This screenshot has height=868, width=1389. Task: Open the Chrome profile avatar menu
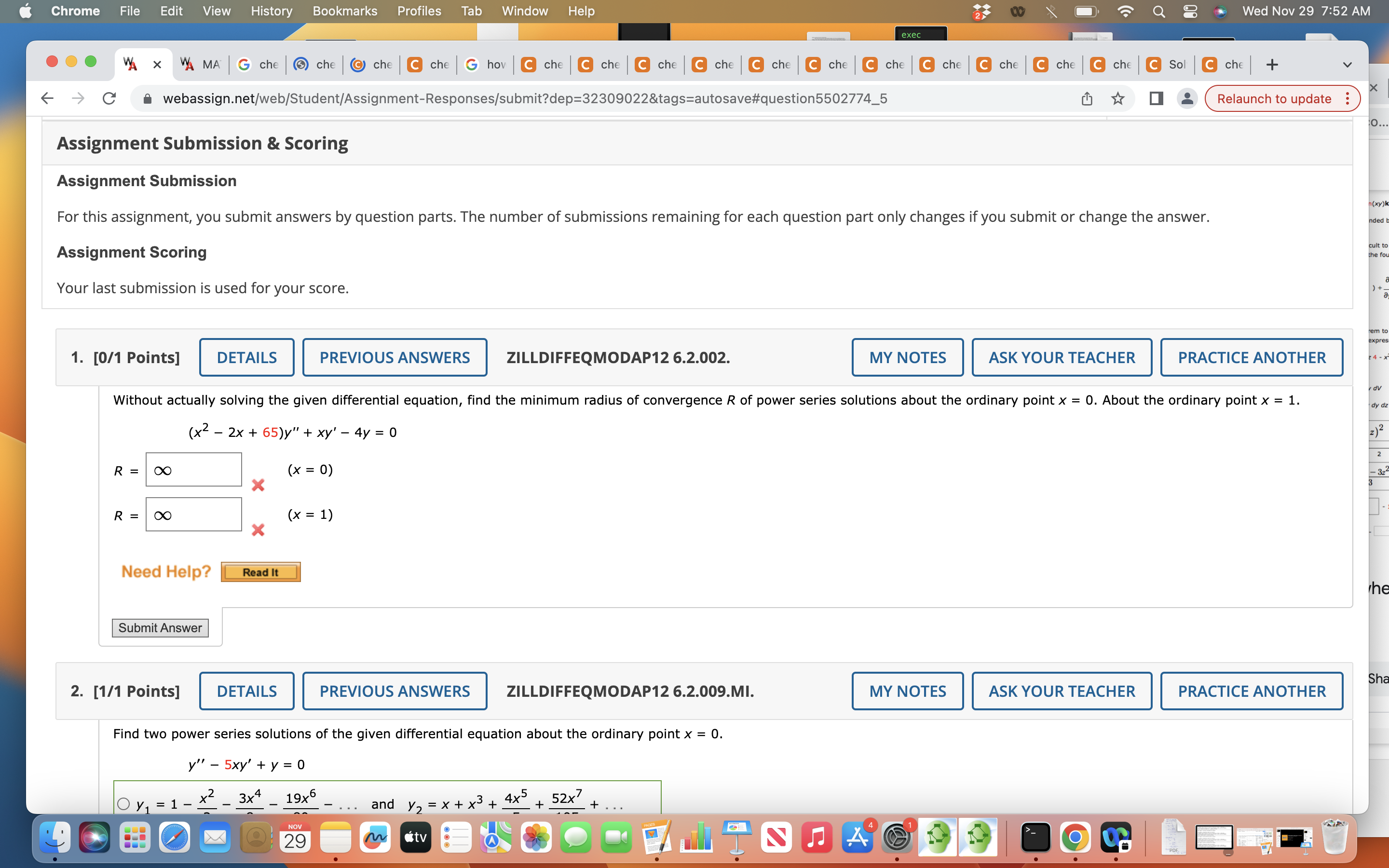pyautogui.click(x=1186, y=98)
